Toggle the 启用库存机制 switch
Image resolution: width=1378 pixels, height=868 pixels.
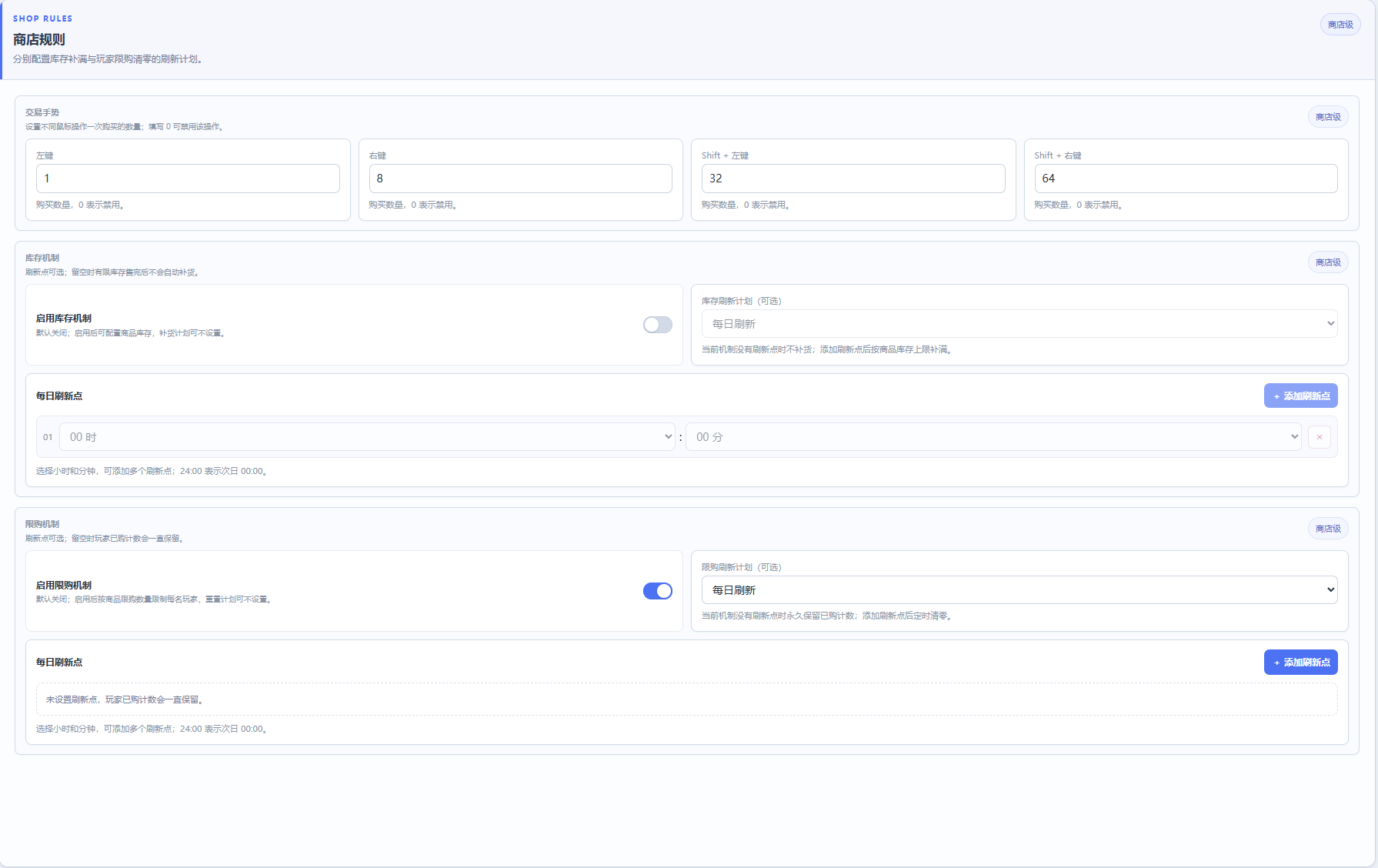(x=658, y=325)
